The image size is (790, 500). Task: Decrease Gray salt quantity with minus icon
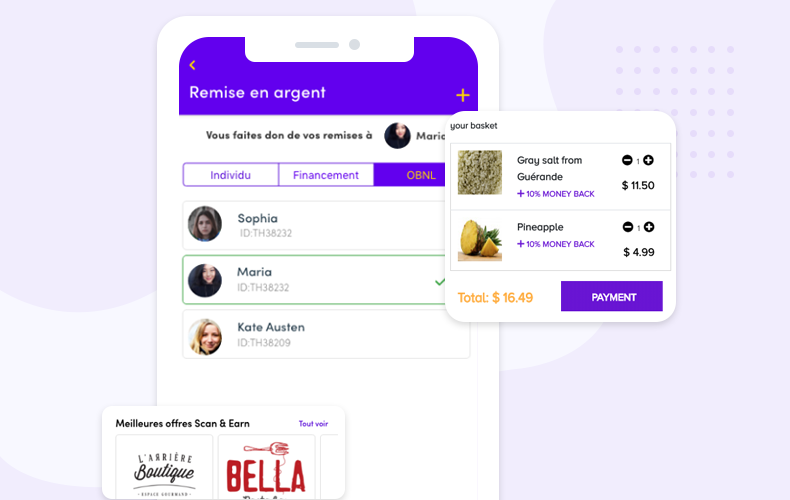[x=627, y=160]
